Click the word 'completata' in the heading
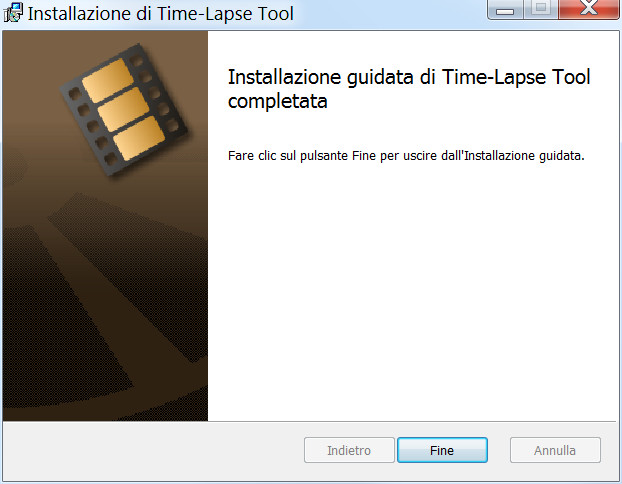The image size is (622, 484). click(x=278, y=101)
